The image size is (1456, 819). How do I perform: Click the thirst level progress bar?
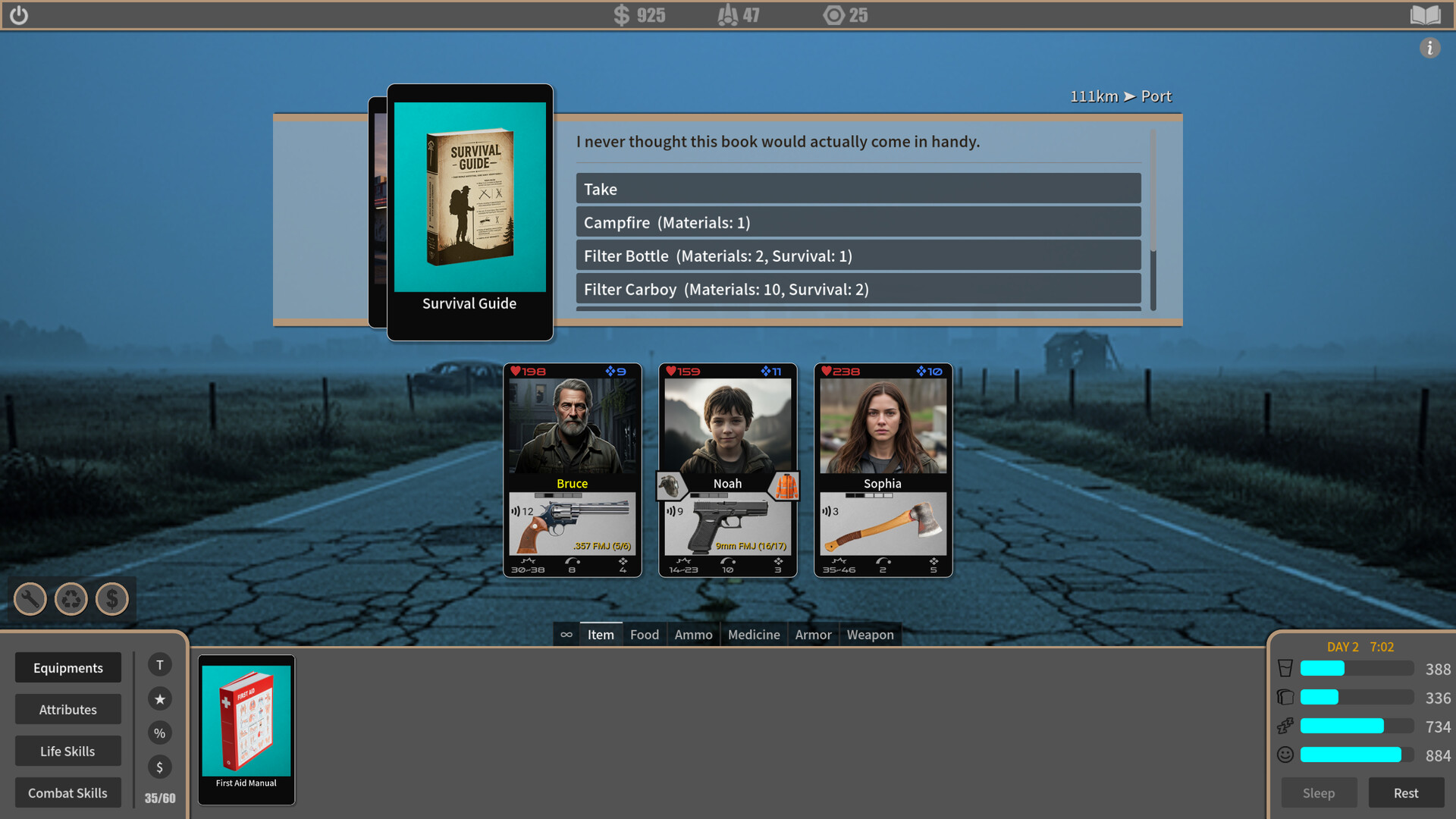coord(1357,669)
